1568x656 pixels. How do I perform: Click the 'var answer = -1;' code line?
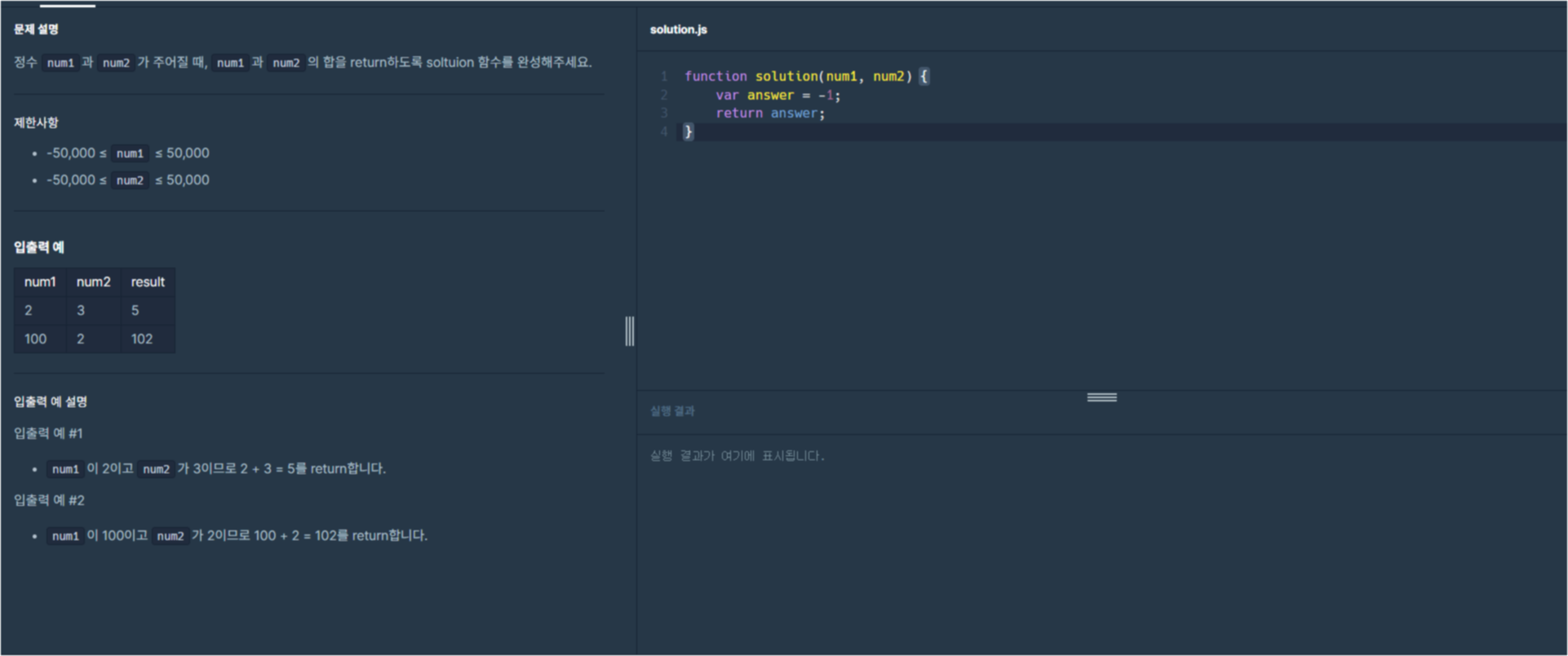coord(777,95)
